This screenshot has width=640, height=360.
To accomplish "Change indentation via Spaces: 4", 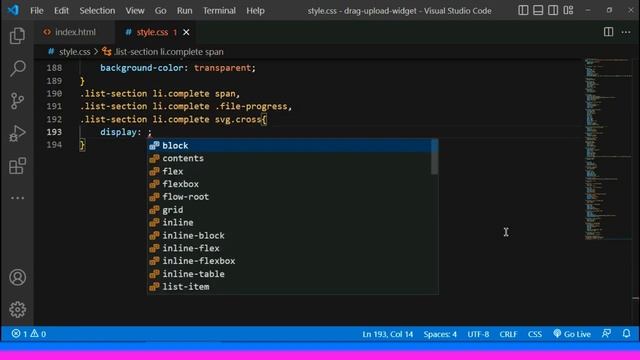I will tap(440, 334).
